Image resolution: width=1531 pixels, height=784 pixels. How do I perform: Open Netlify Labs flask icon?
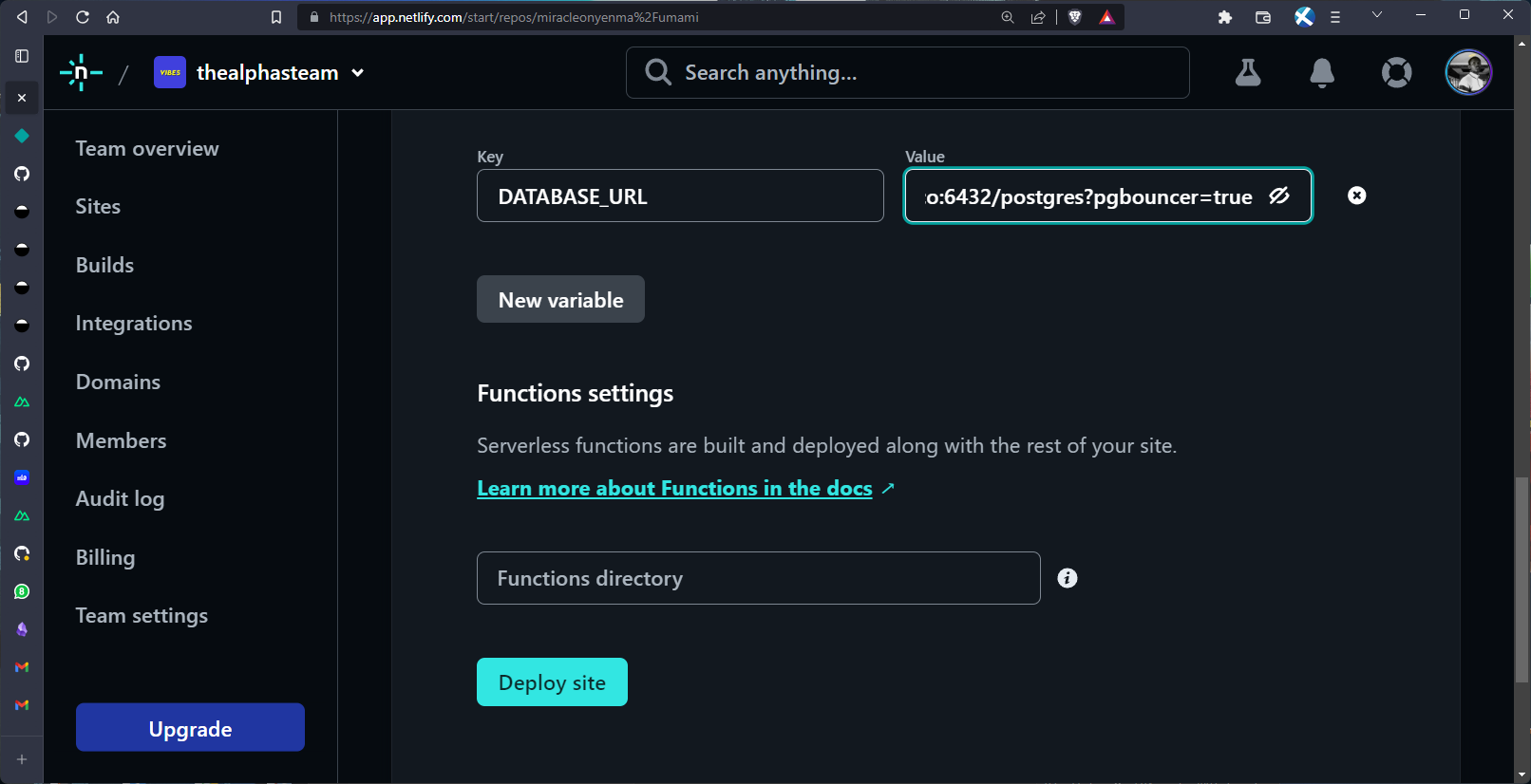pyautogui.click(x=1248, y=73)
